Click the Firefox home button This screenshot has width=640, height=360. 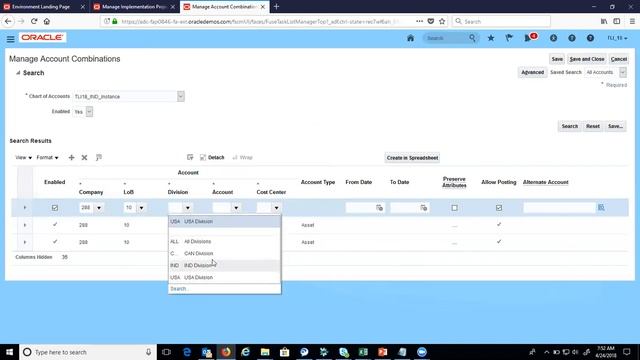click(47, 21)
